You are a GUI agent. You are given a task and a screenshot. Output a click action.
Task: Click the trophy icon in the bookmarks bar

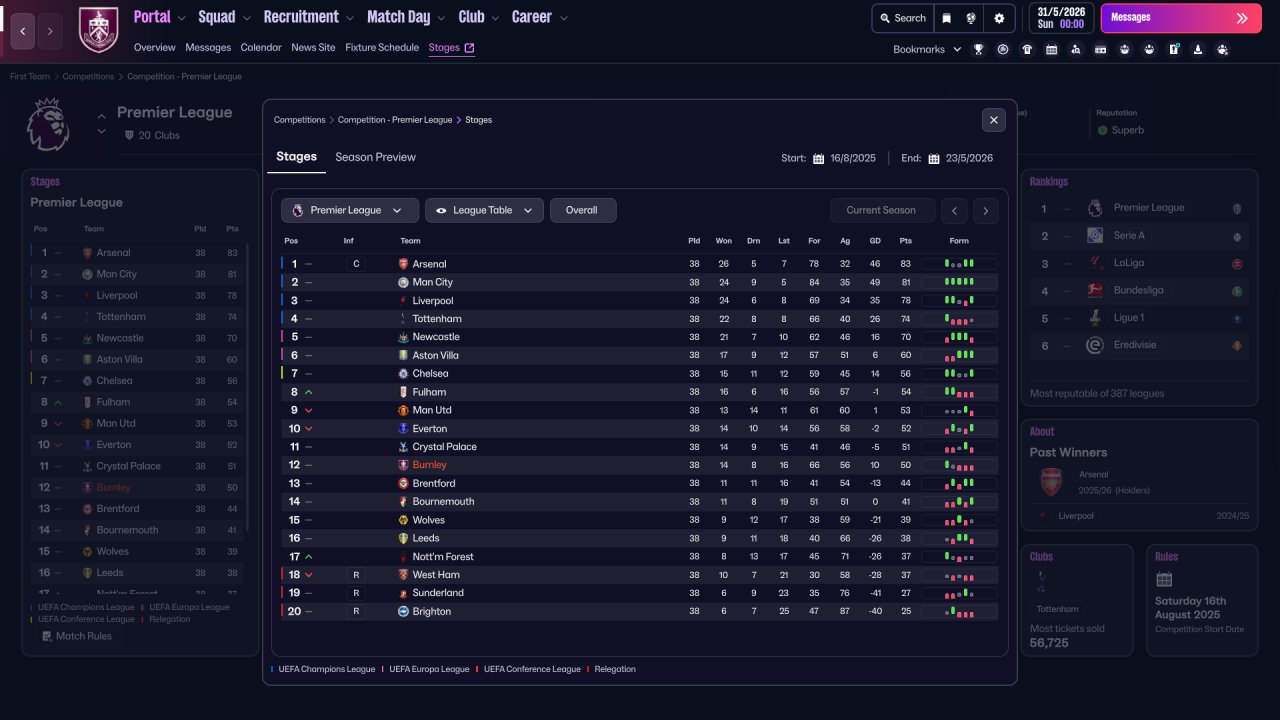click(979, 49)
